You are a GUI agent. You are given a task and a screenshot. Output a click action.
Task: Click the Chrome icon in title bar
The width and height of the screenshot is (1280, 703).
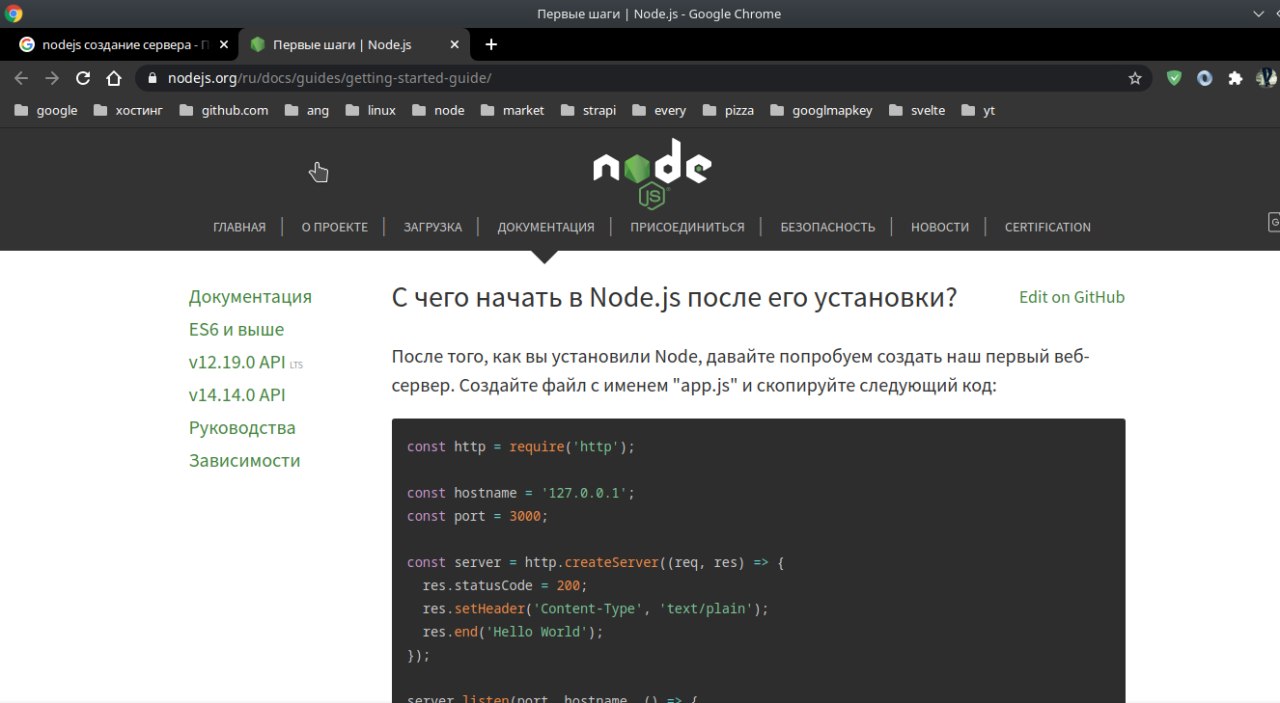point(14,14)
